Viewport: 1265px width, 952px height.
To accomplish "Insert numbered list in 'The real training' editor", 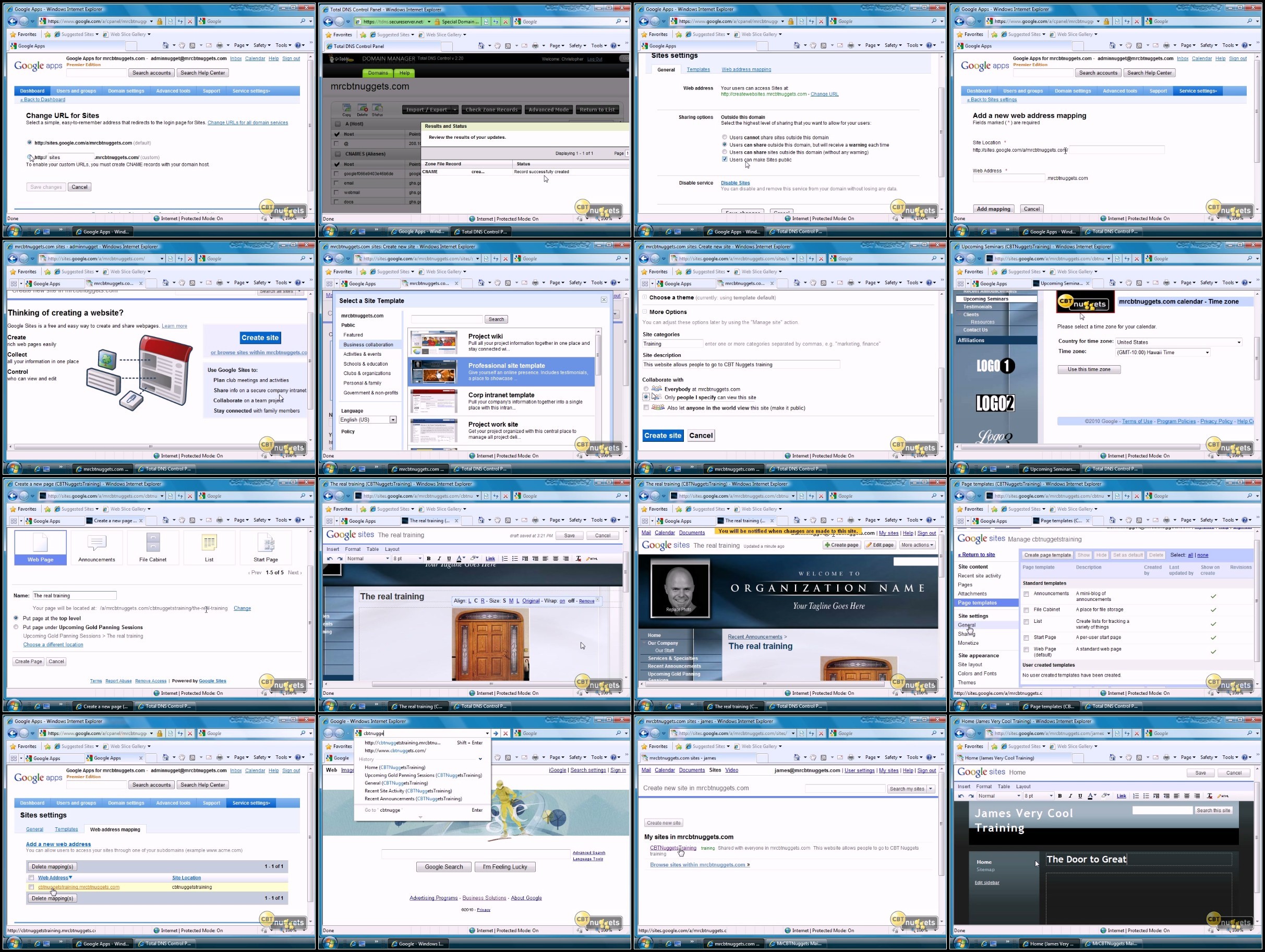I will [x=505, y=559].
